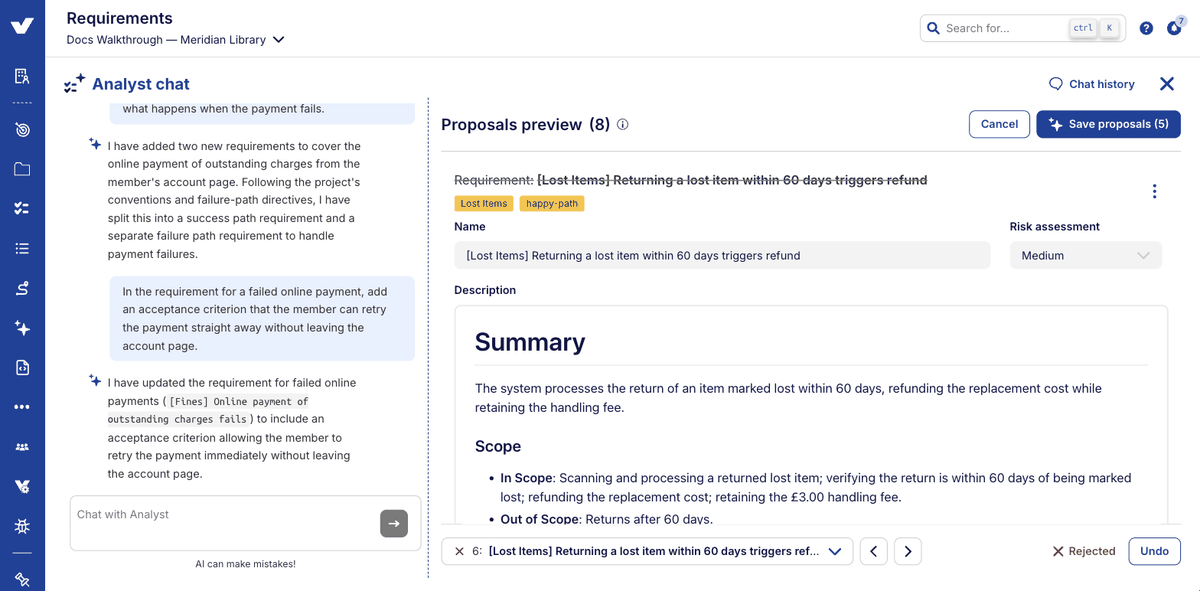The height and width of the screenshot is (591, 1200).
Task: Click the happy-path tag
Action: pyautogui.click(x=552, y=203)
